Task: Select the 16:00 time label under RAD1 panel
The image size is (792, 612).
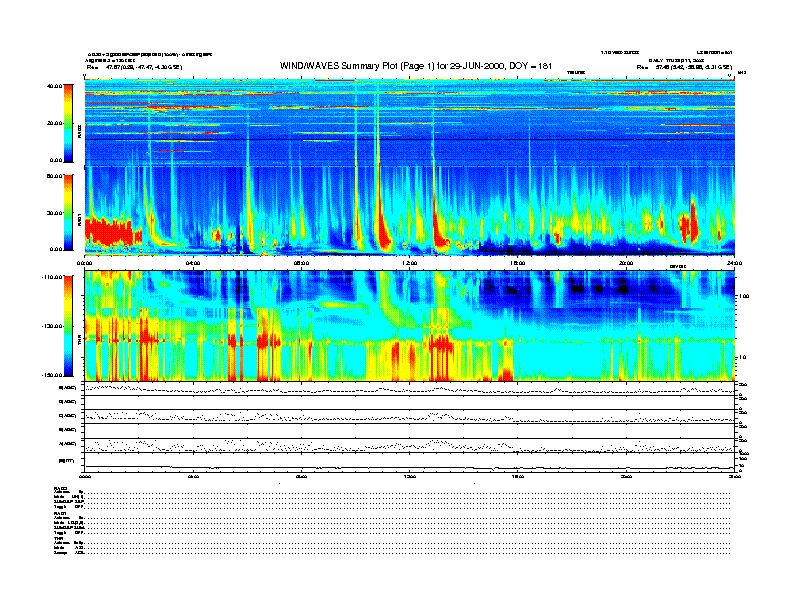Action: (518, 263)
